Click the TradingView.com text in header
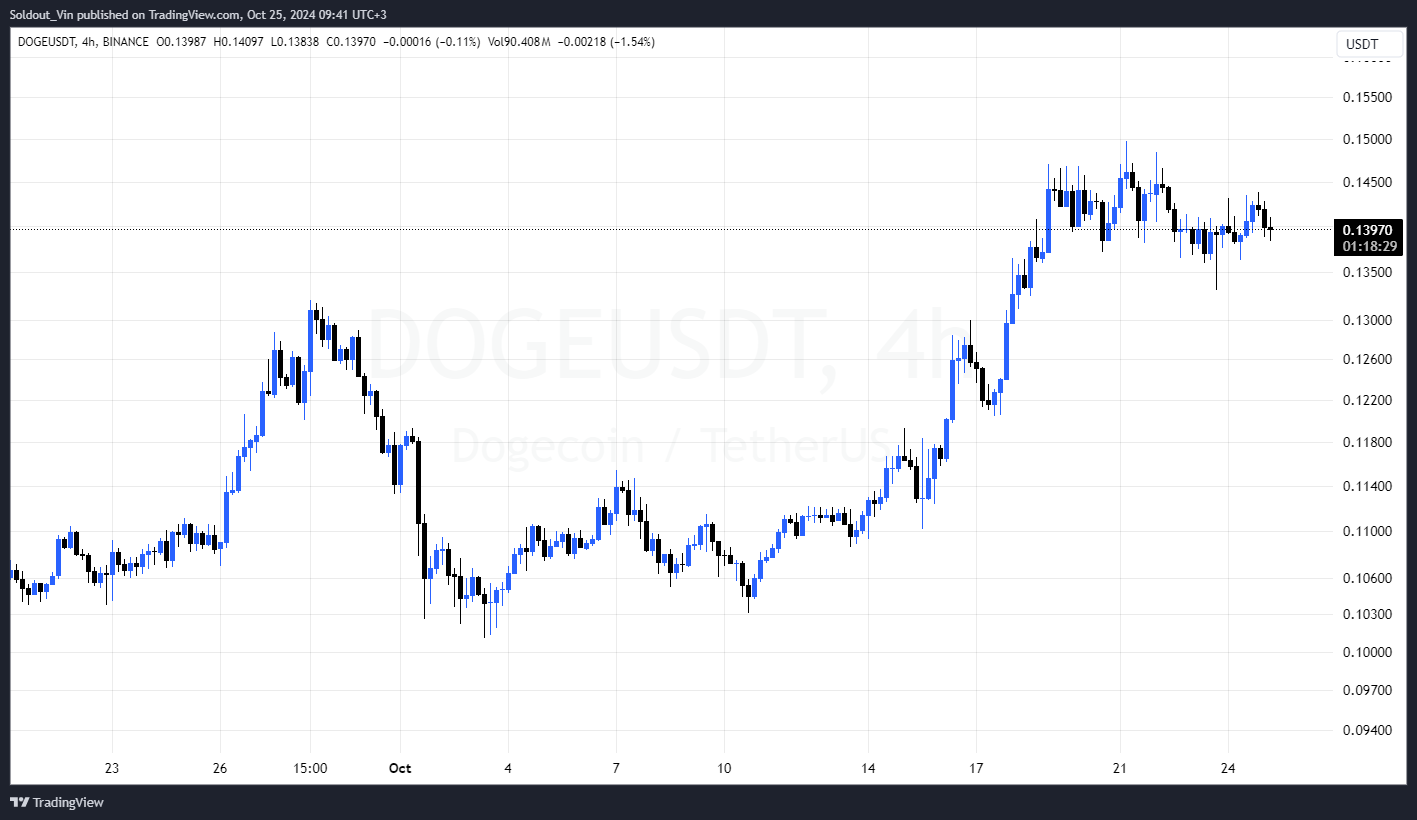This screenshot has height=820, width=1417. pos(197,14)
